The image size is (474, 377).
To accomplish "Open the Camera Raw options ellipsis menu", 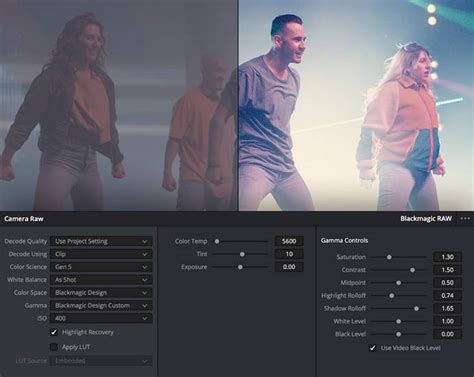I will point(465,219).
